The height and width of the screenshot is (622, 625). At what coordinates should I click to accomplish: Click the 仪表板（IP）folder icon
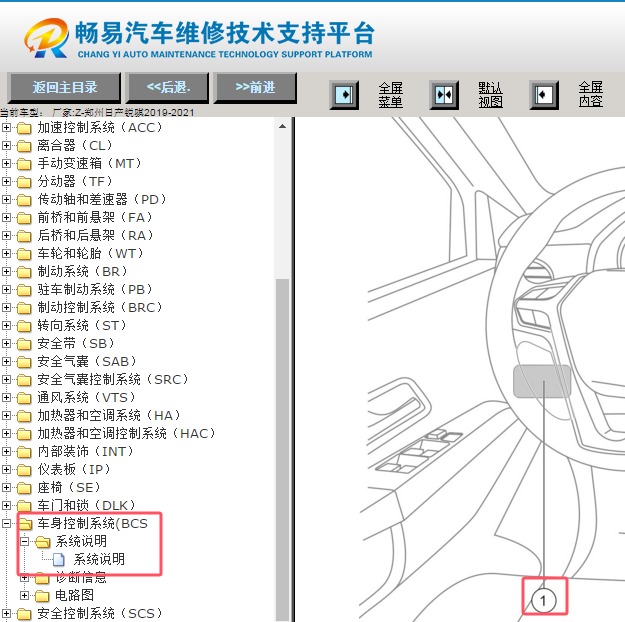24,470
